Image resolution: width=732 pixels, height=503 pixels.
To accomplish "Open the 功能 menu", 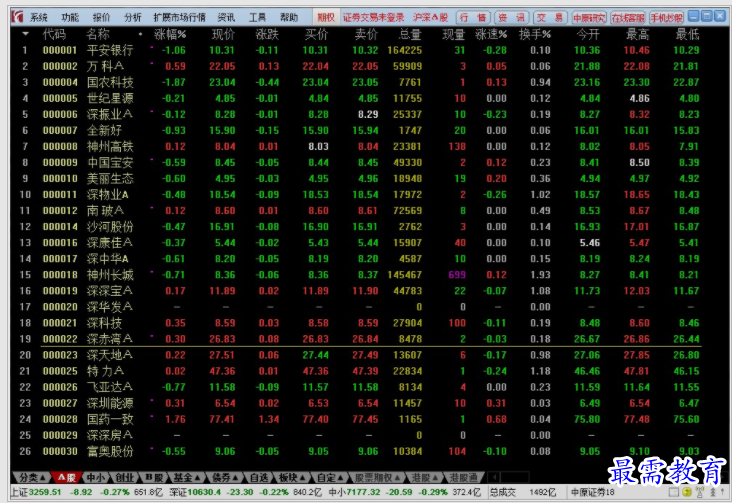I will pos(70,18).
